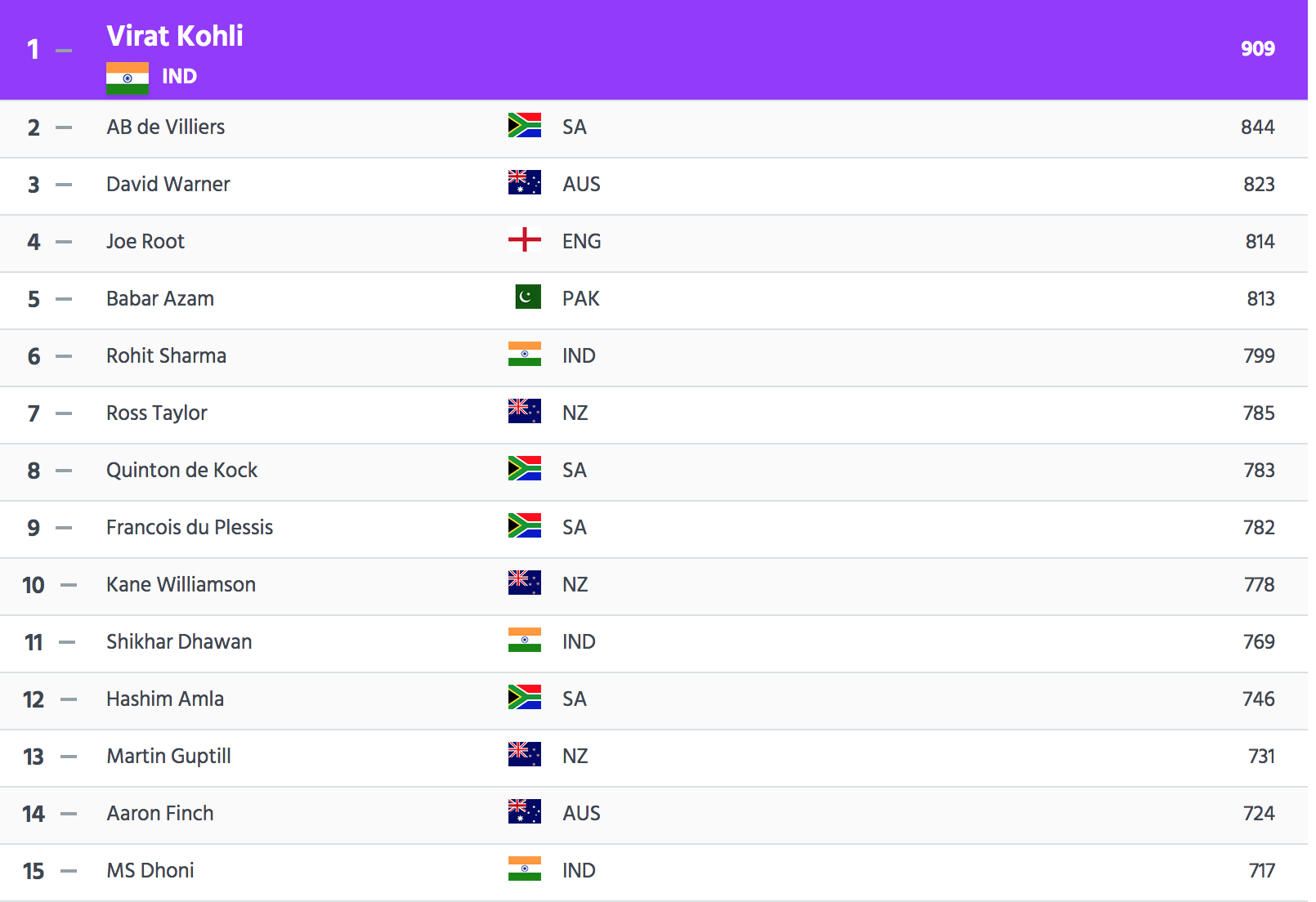1316x902 pixels.
Task: Click South Africa flag in AB de Villiers row
Action: 524,125
